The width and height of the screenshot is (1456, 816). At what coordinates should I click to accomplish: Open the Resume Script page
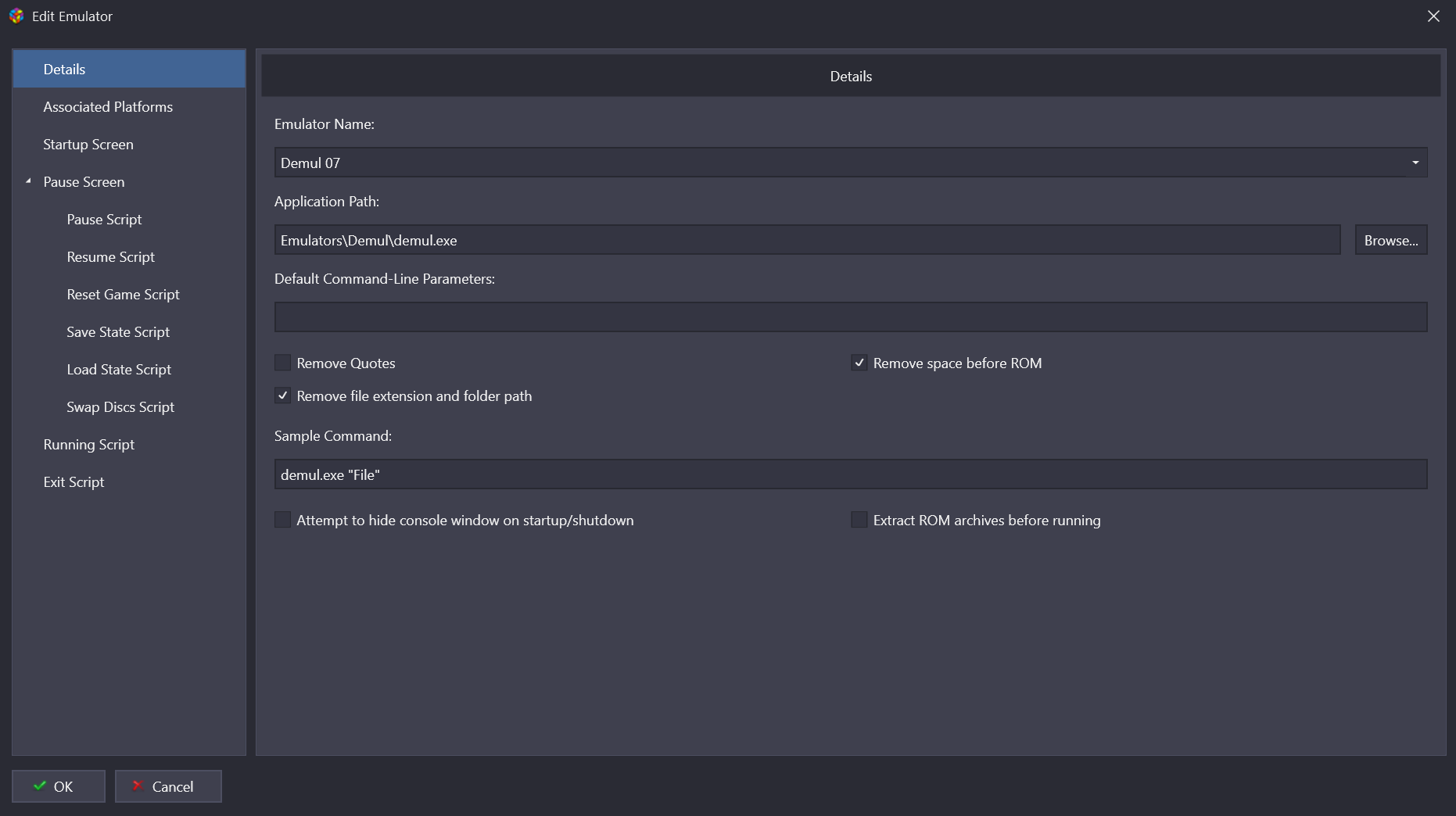[110, 256]
